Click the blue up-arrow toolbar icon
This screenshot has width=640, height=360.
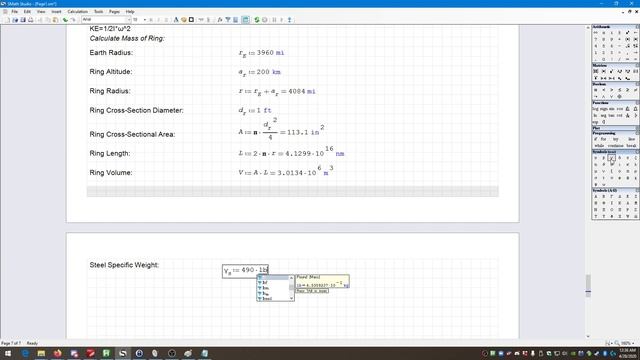(289, 20)
